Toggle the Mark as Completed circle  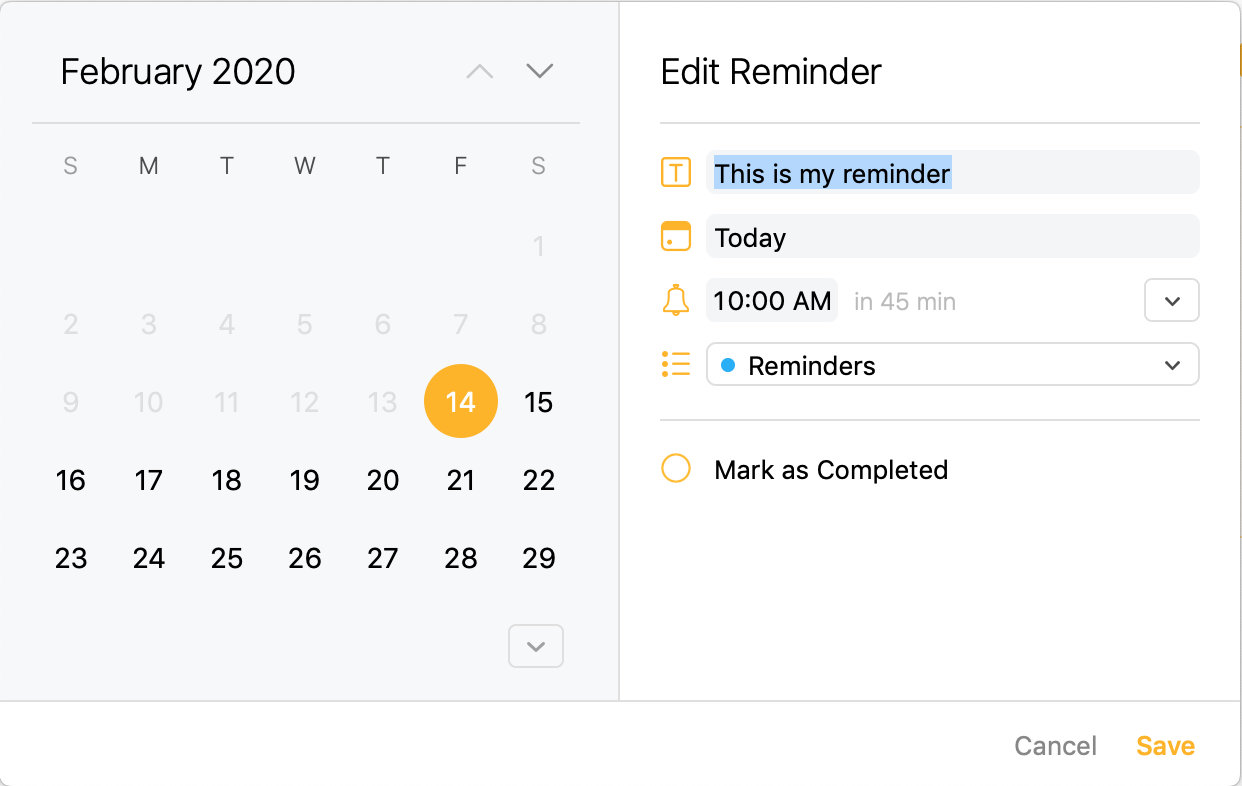pyautogui.click(x=676, y=469)
